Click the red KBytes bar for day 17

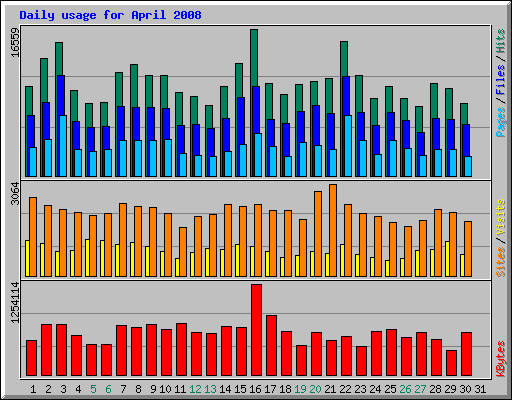tap(271, 346)
